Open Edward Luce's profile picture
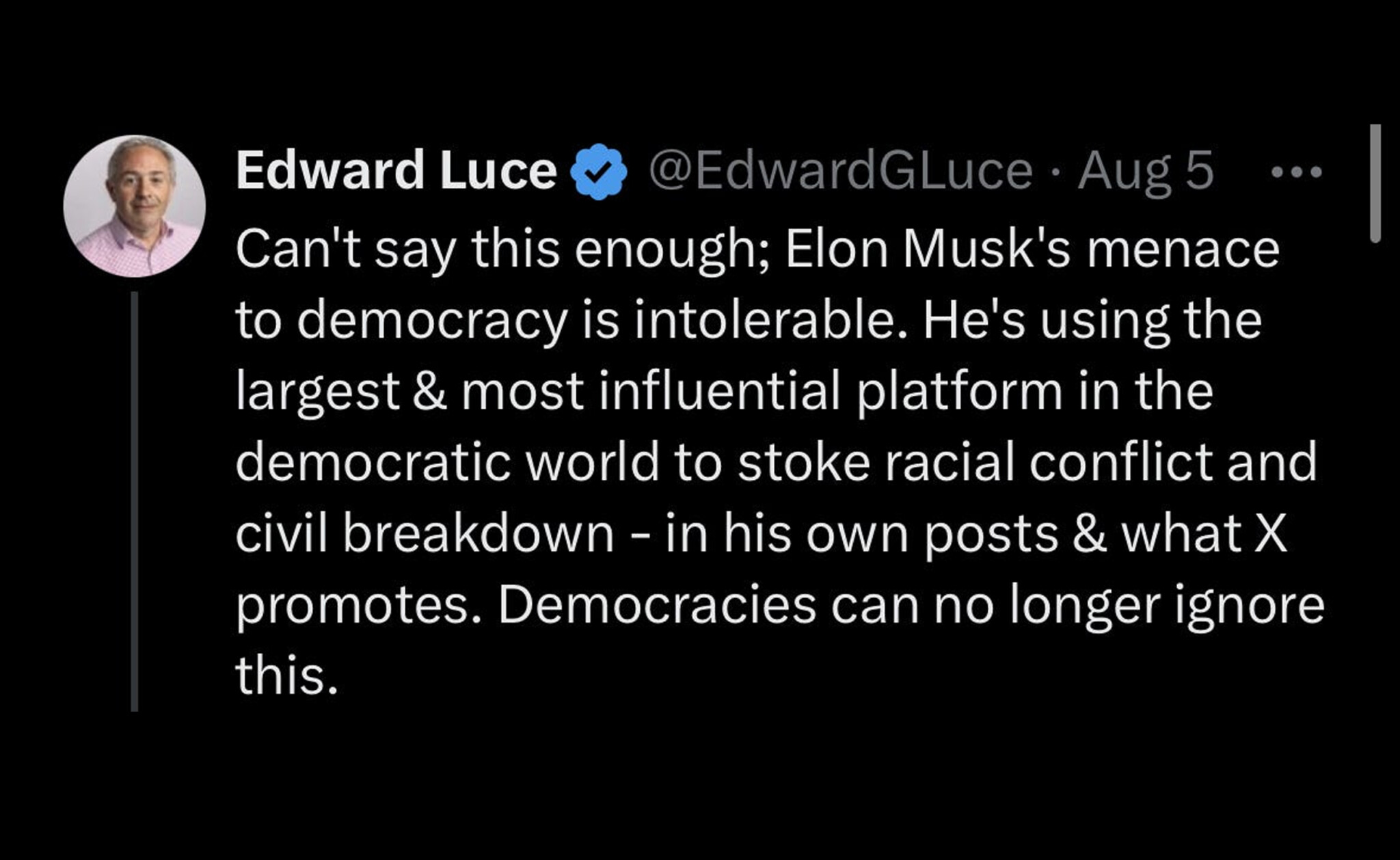Screen dimensions: 1400x860 pyautogui.click(x=135, y=206)
